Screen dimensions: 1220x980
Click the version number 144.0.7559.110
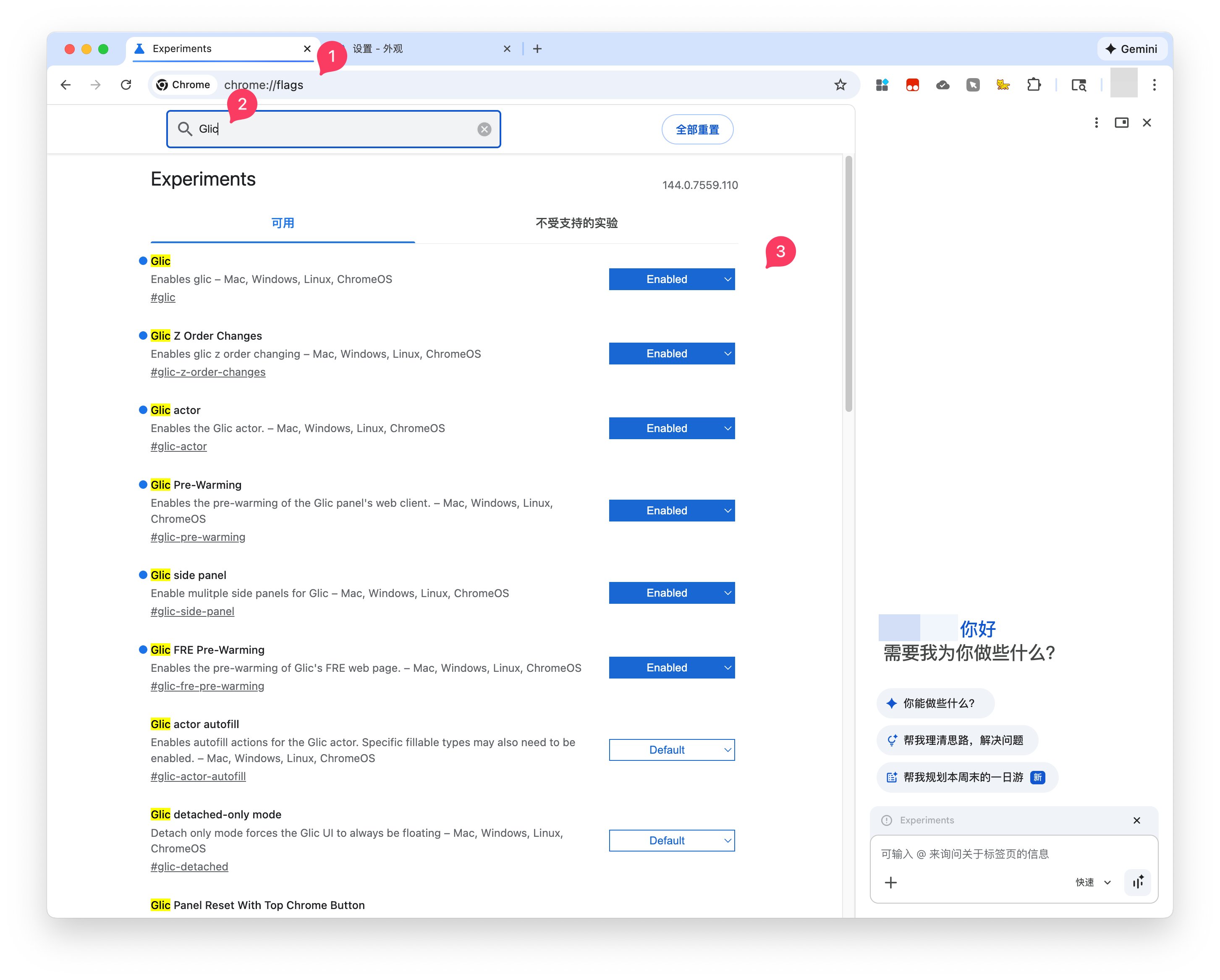pyautogui.click(x=700, y=186)
